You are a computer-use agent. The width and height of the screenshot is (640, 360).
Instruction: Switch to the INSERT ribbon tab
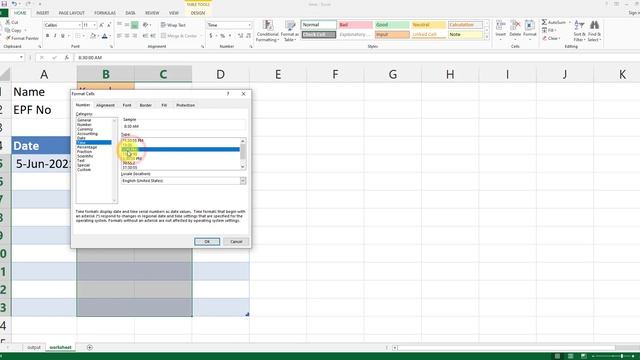(42, 13)
